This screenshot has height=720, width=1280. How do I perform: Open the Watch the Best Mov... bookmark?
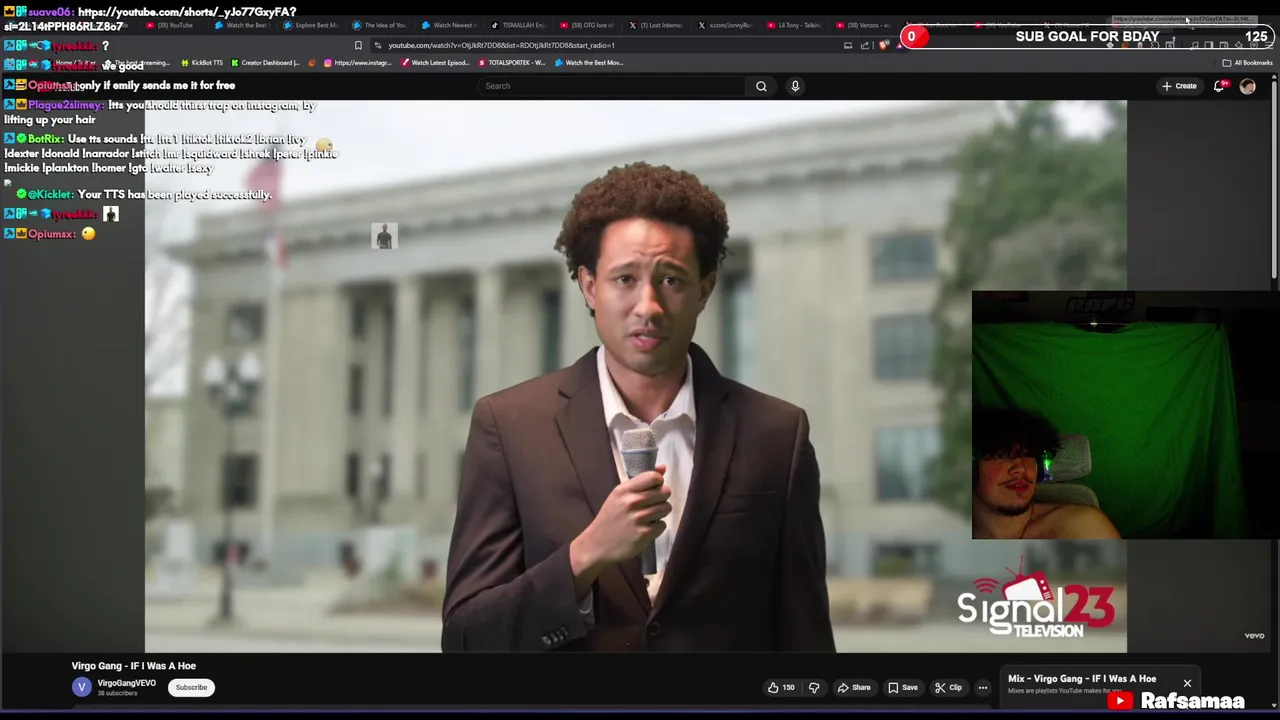tap(590, 63)
